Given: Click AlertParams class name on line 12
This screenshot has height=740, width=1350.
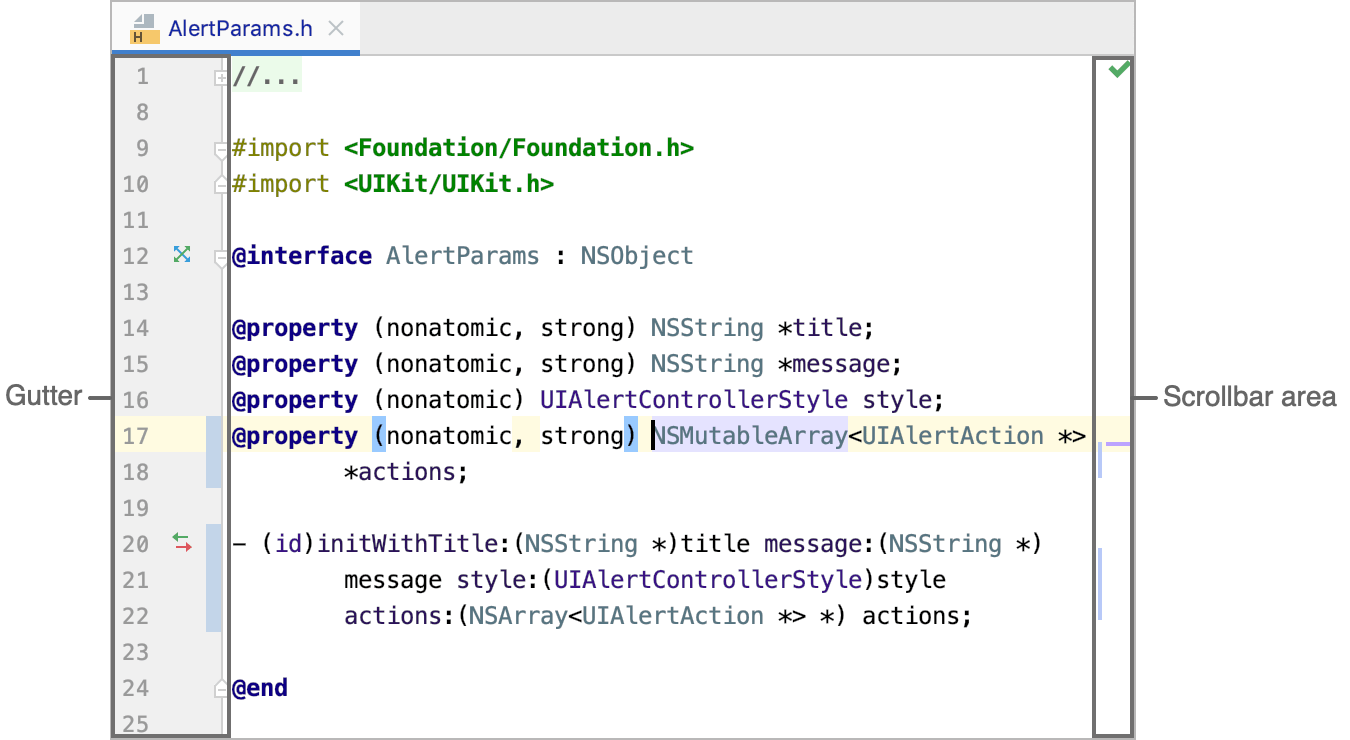Looking at the screenshot, I should click(463, 256).
